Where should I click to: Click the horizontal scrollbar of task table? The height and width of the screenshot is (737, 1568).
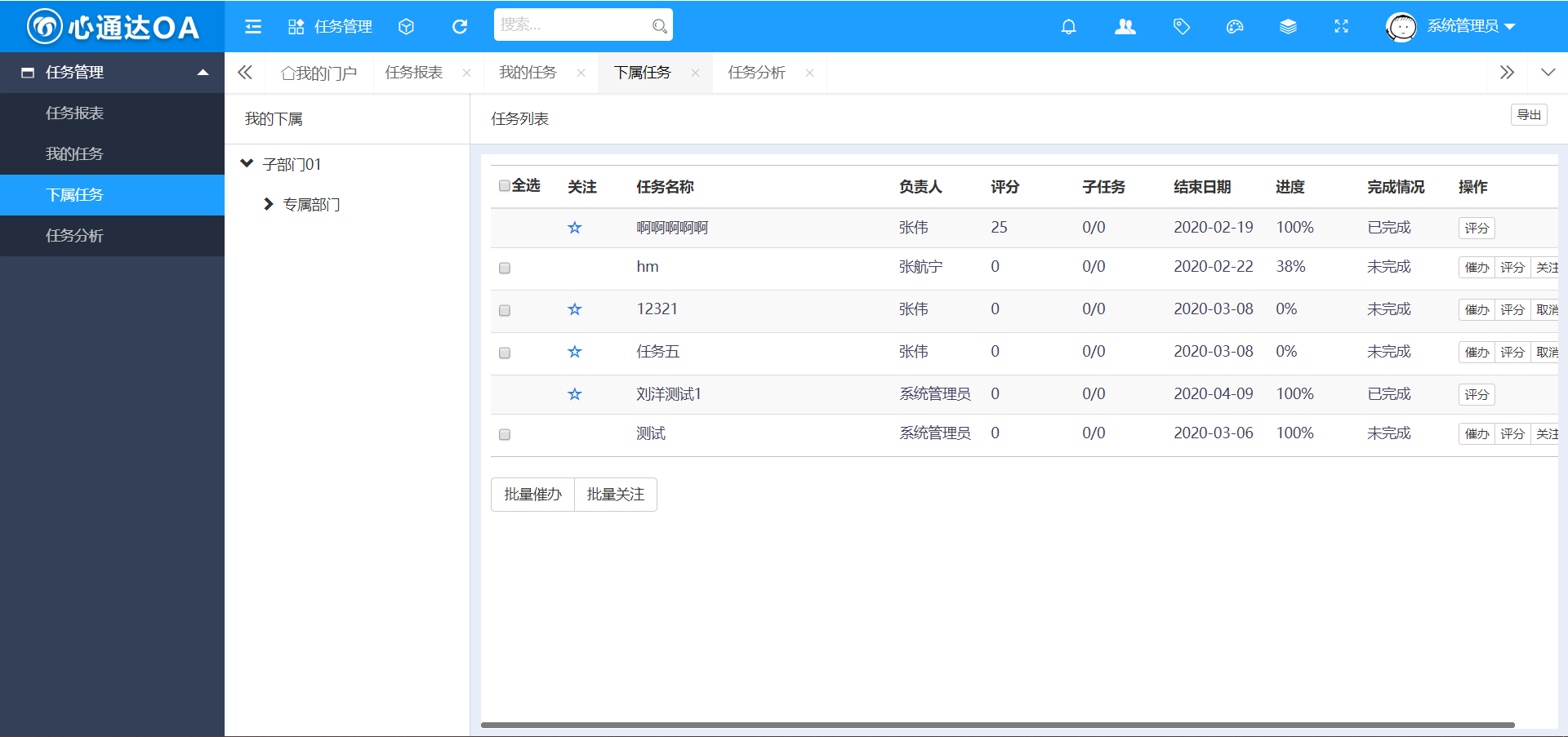click(997, 725)
